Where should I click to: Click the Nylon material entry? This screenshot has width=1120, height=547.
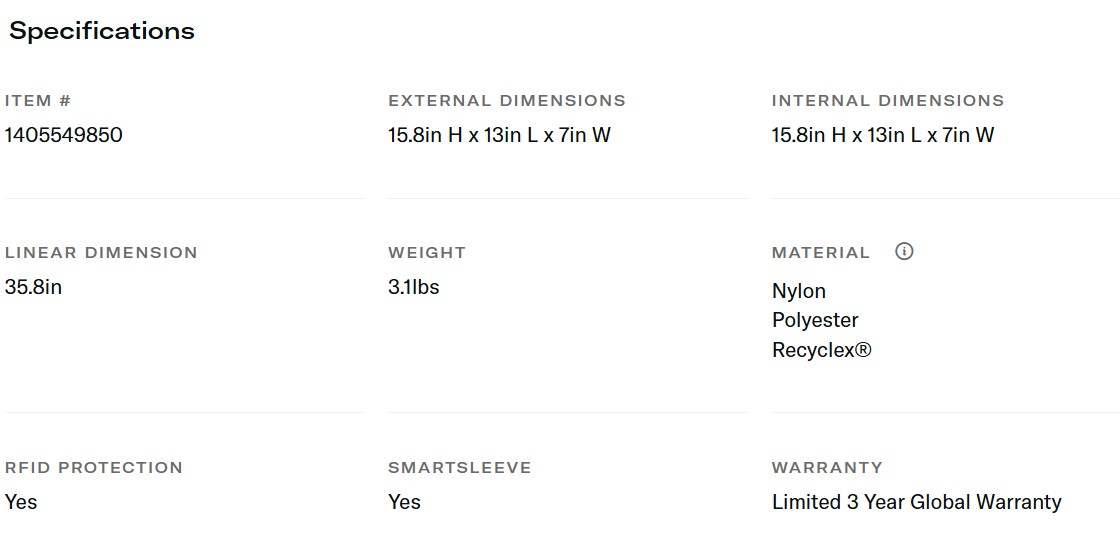tap(799, 291)
